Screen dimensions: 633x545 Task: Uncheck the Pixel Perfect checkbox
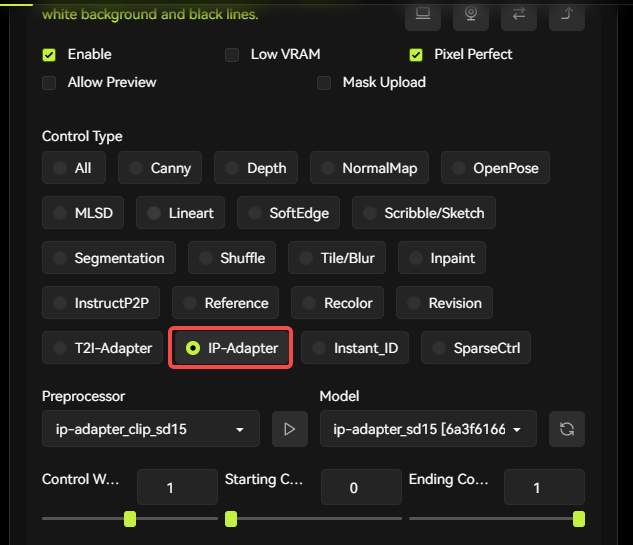coord(416,54)
